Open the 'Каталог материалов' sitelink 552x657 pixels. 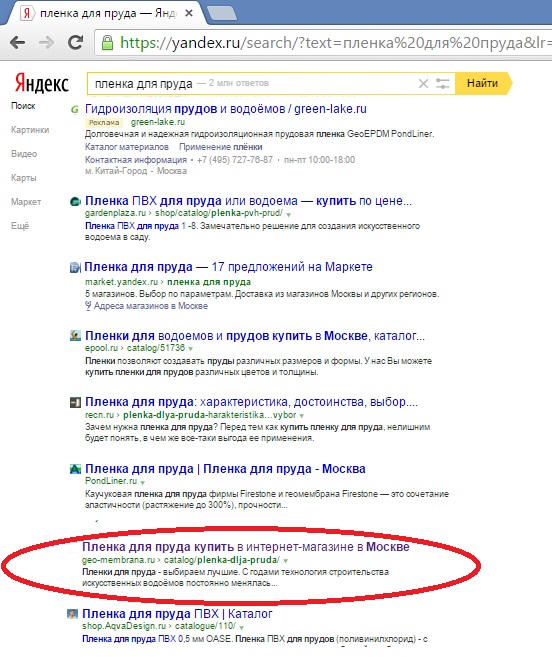click(127, 147)
